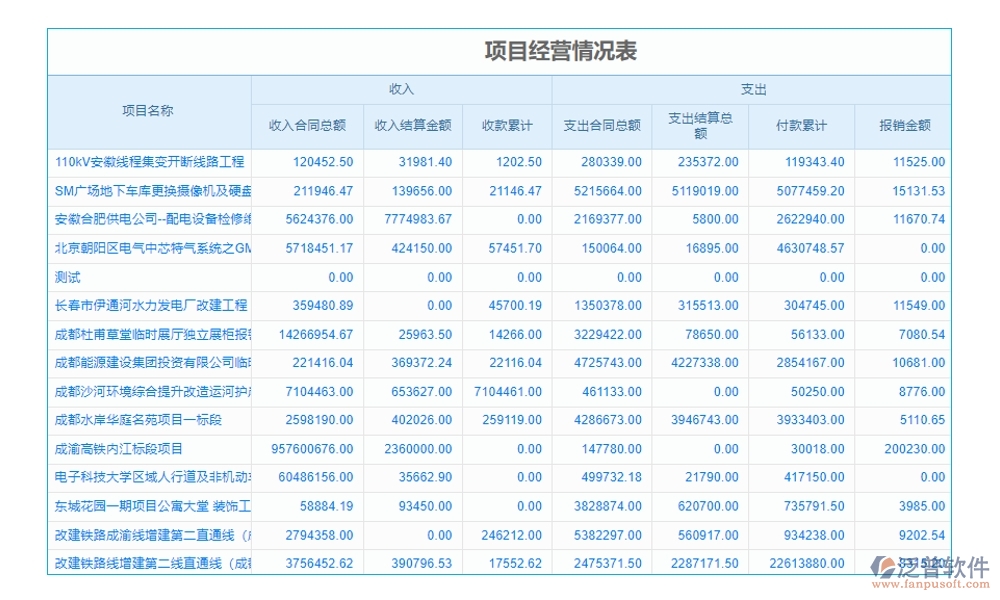Sort by the 项目名称 column header

click(x=148, y=111)
